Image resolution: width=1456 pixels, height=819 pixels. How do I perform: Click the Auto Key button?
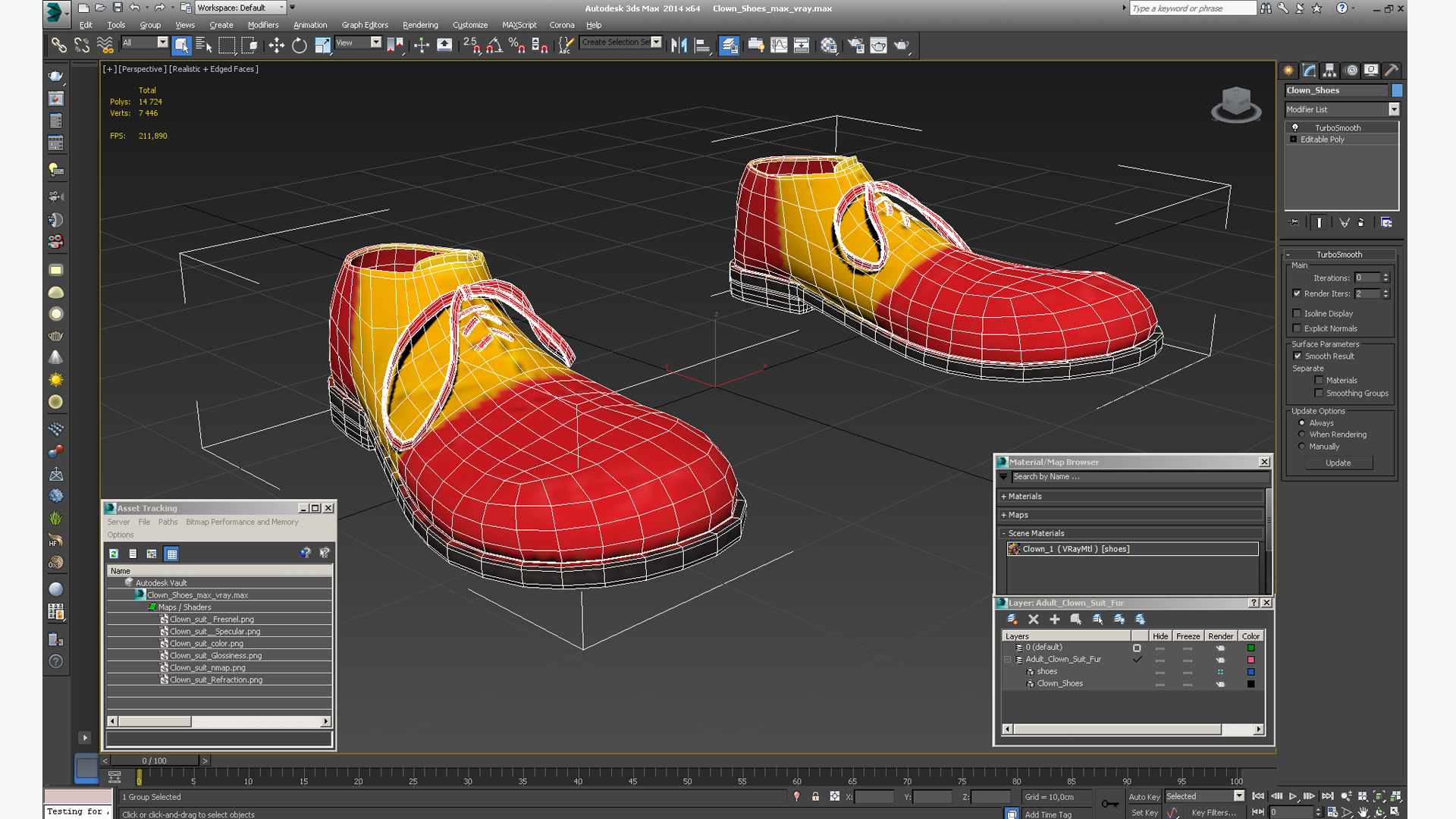(x=1144, y=796)
